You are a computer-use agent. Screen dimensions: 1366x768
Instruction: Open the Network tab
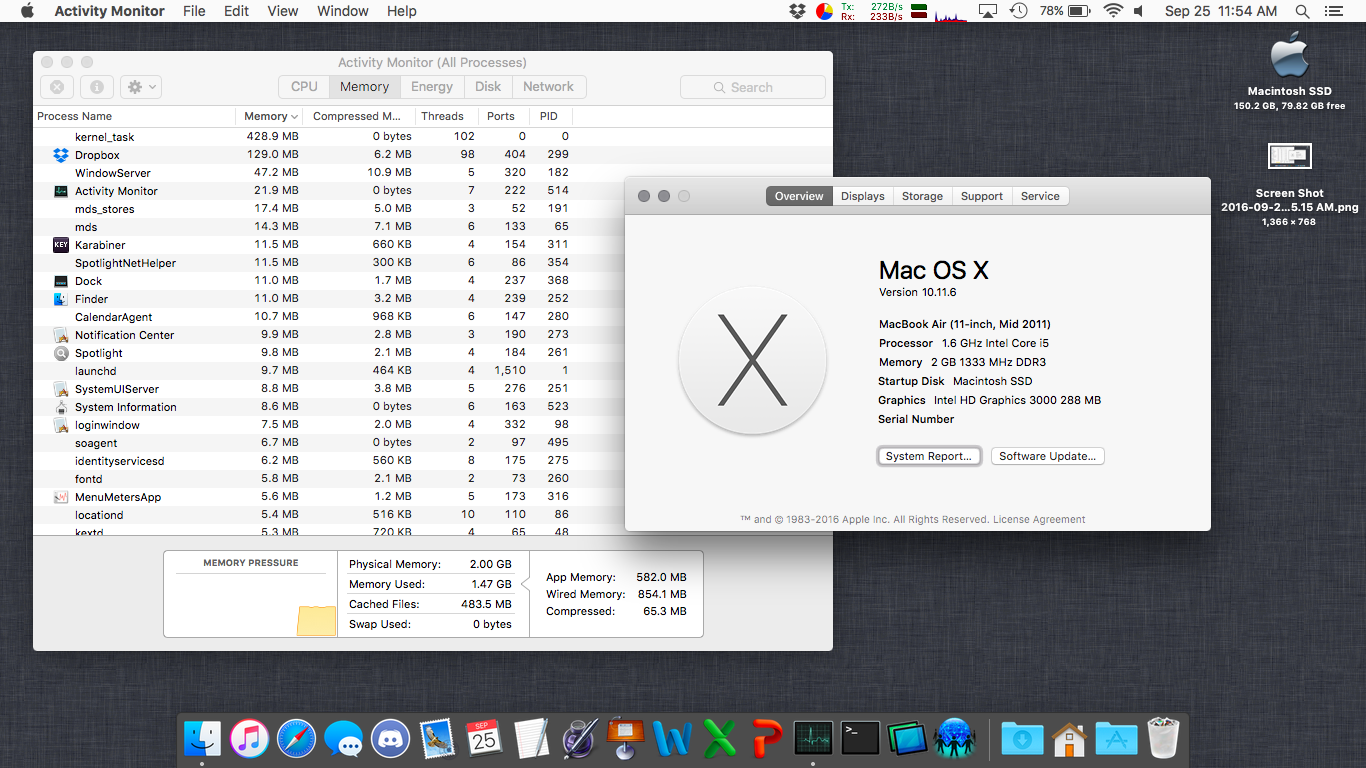548,87
